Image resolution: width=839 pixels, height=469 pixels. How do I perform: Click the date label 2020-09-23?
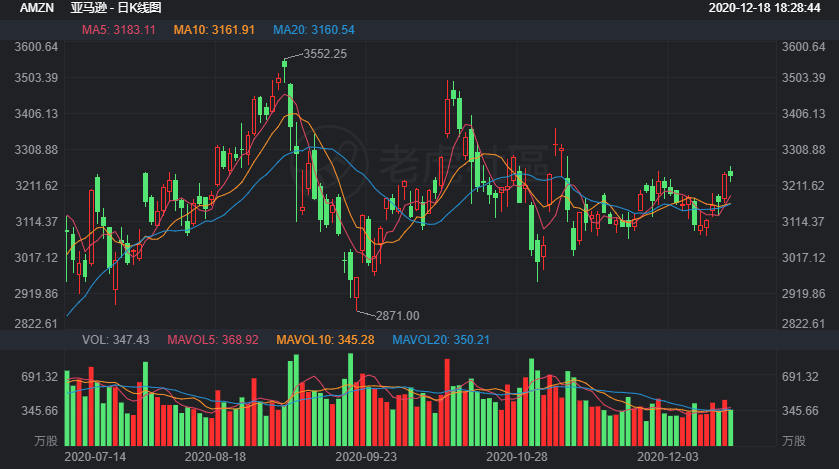(367, 457)
